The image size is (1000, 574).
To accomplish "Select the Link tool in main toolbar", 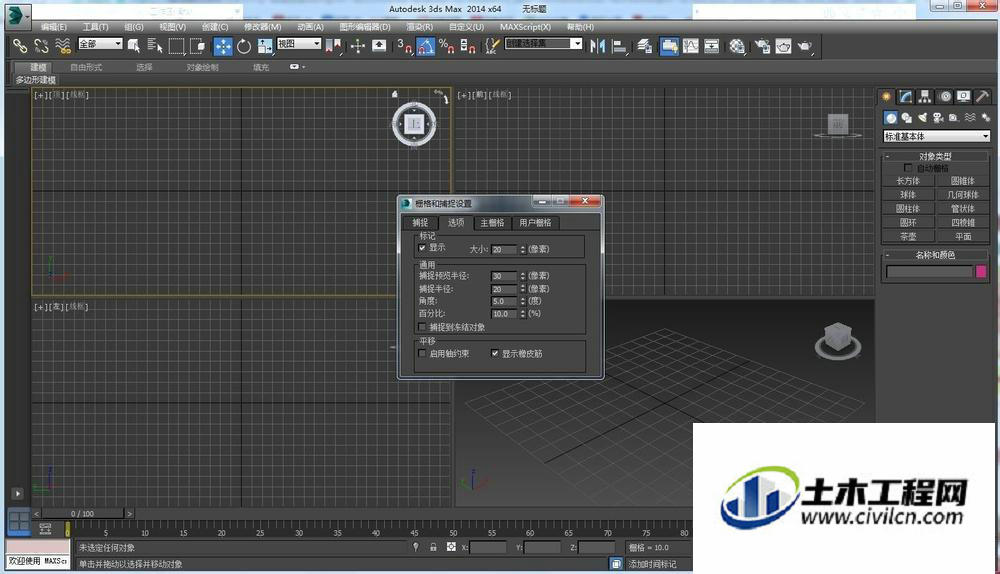I will (20, 46).
